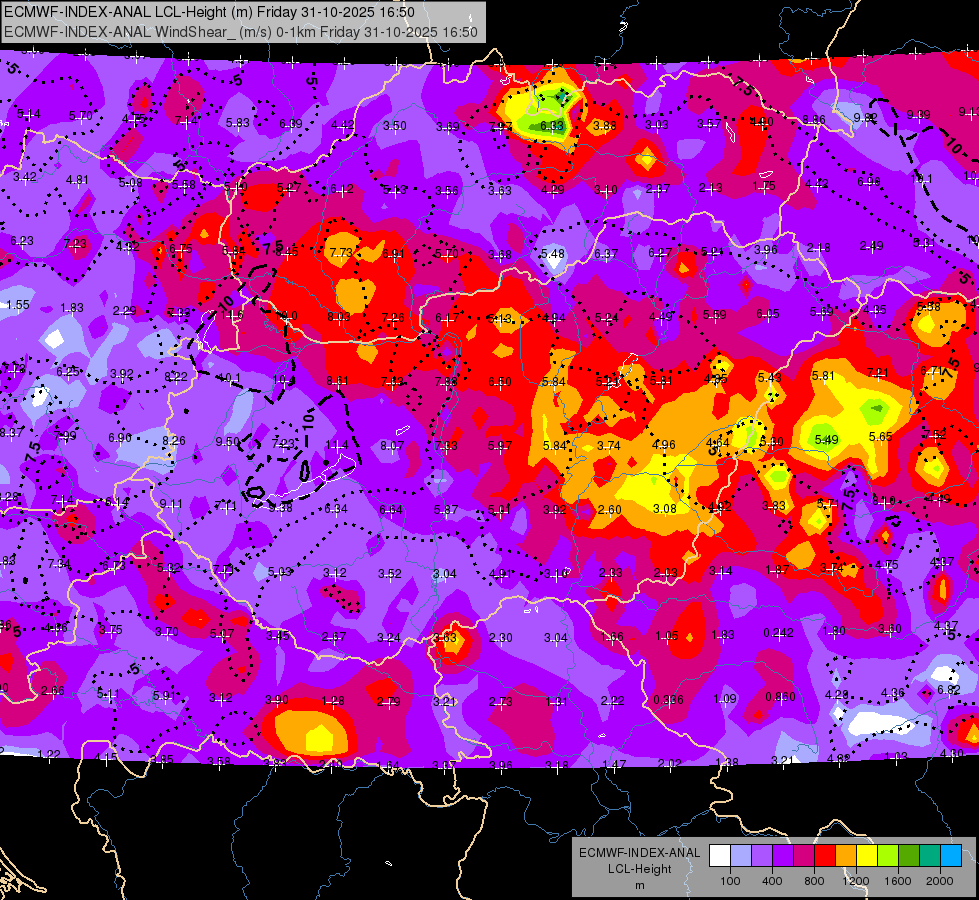The width and height of the screenshot is (979, 900).
Task: Click the legend tick label "1600"
Action: coord(898,881)
